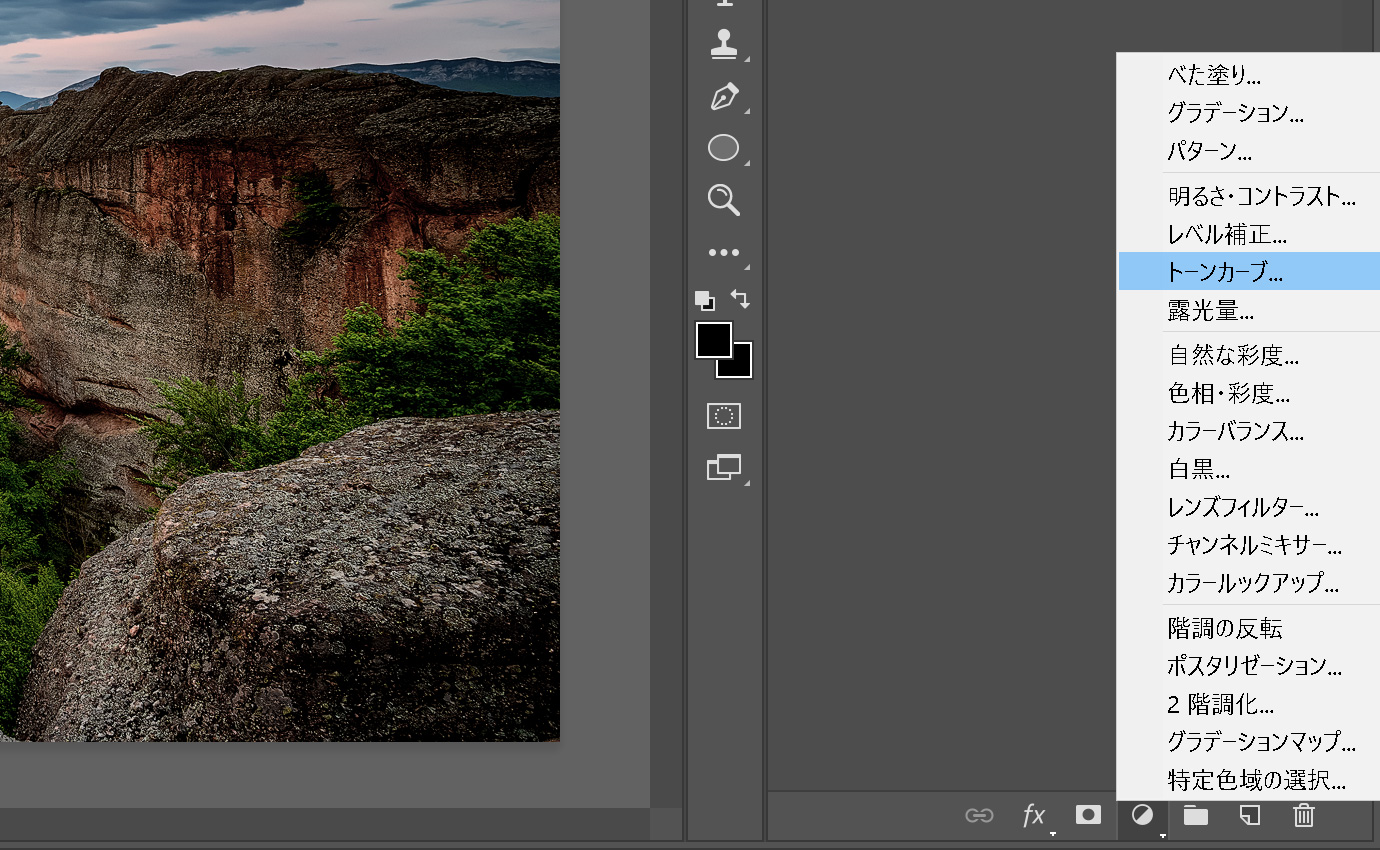Screen dimensions: 1380x850
Task: Select the Clone Stamp tool
Action: pos(723,43)
